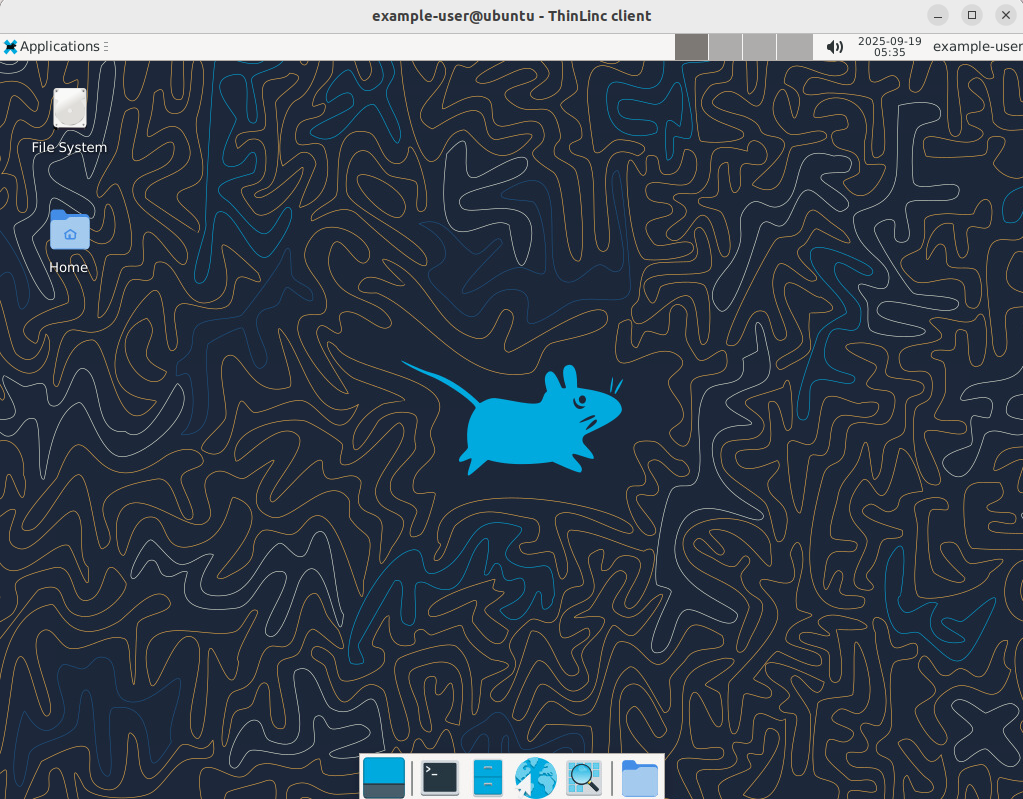1023x799 pixels.
Task: Open the Applications menu
Action: pos(52,46)
